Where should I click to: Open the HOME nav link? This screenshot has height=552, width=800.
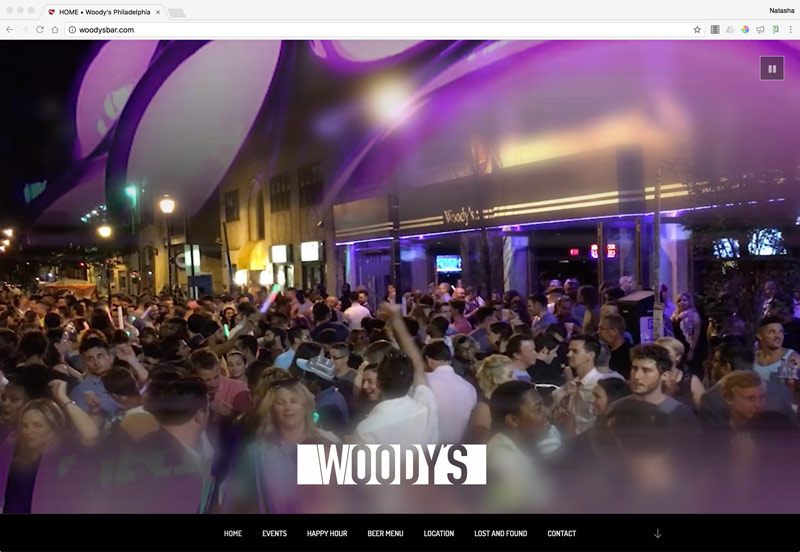233,533
